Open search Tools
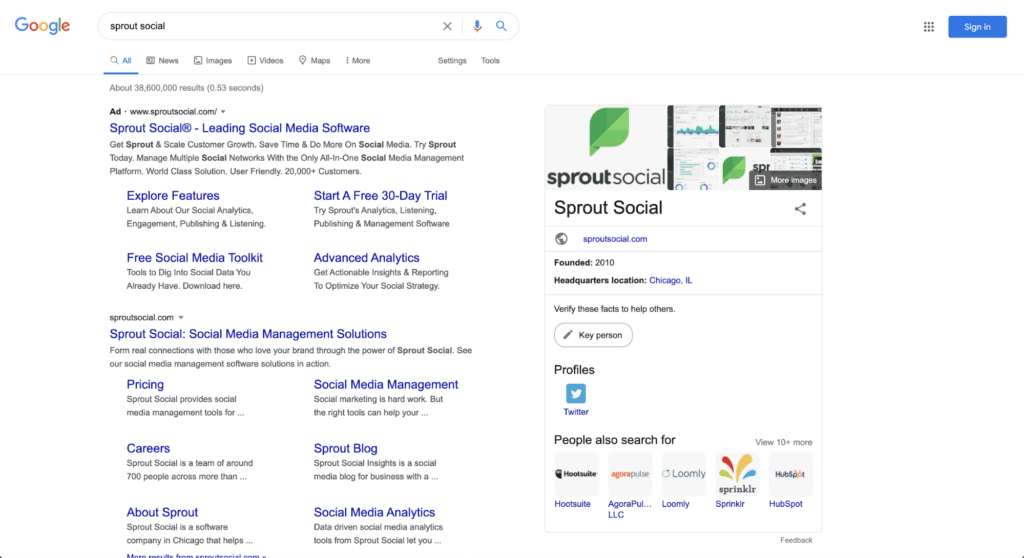Image resolution: width=1024 pixels, height=558 pixels. (x=490, y=61)
